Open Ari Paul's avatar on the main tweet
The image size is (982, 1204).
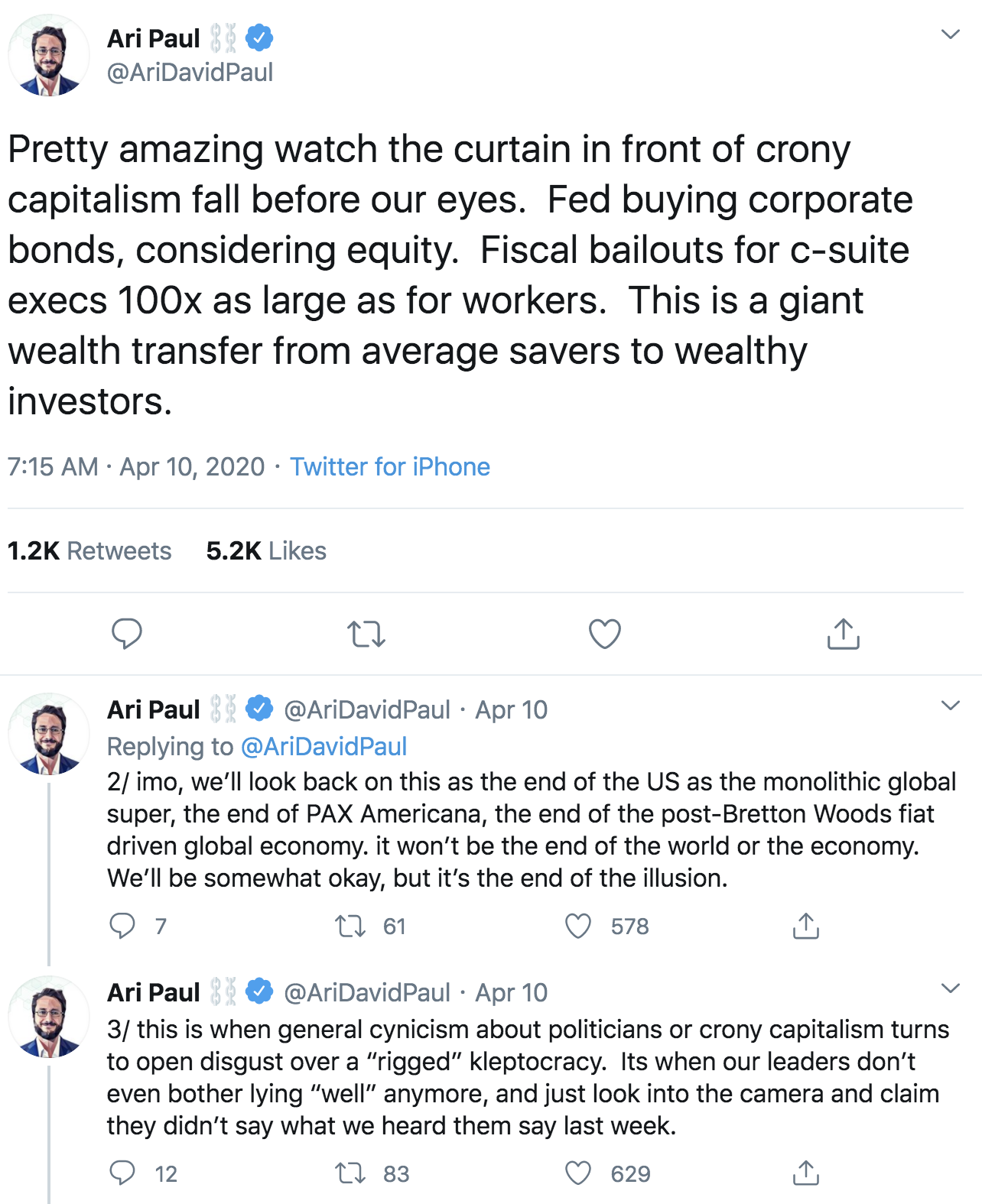(49, 55)
